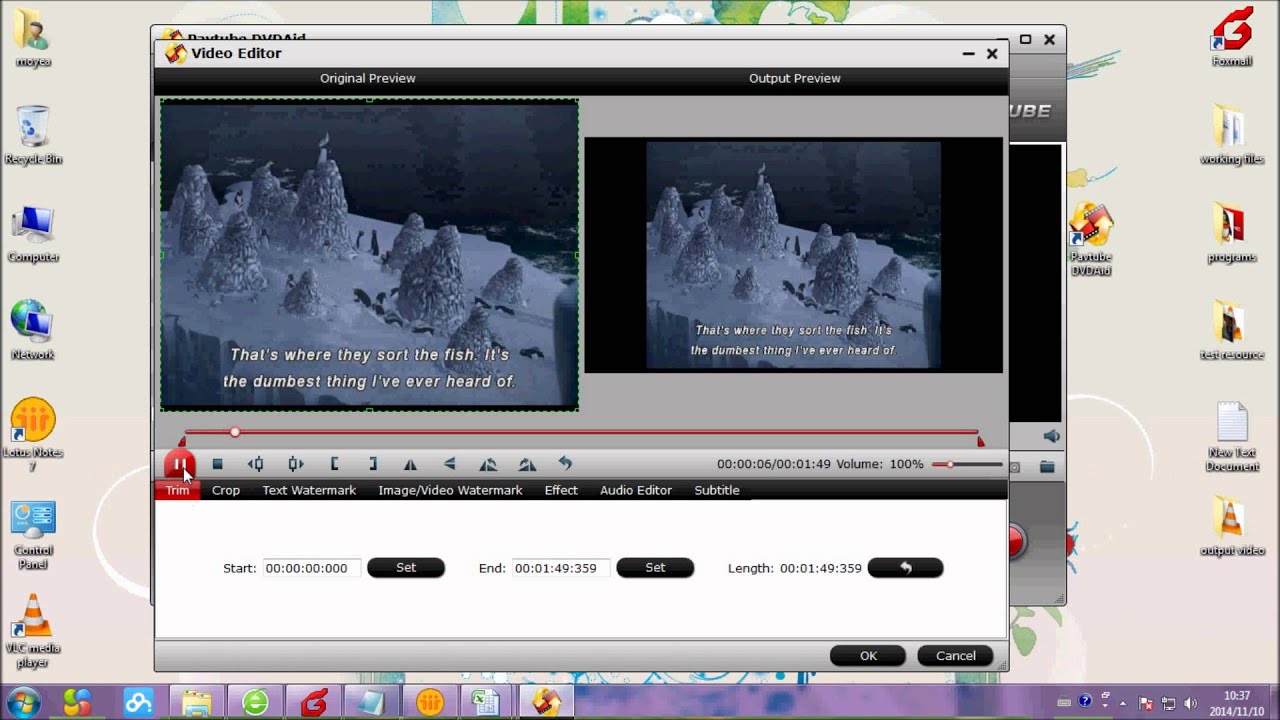The width and height of the screenshot is (1280, 720).
Task: Cancel the Video Editor dialog
Action: [x=955, y=656]
